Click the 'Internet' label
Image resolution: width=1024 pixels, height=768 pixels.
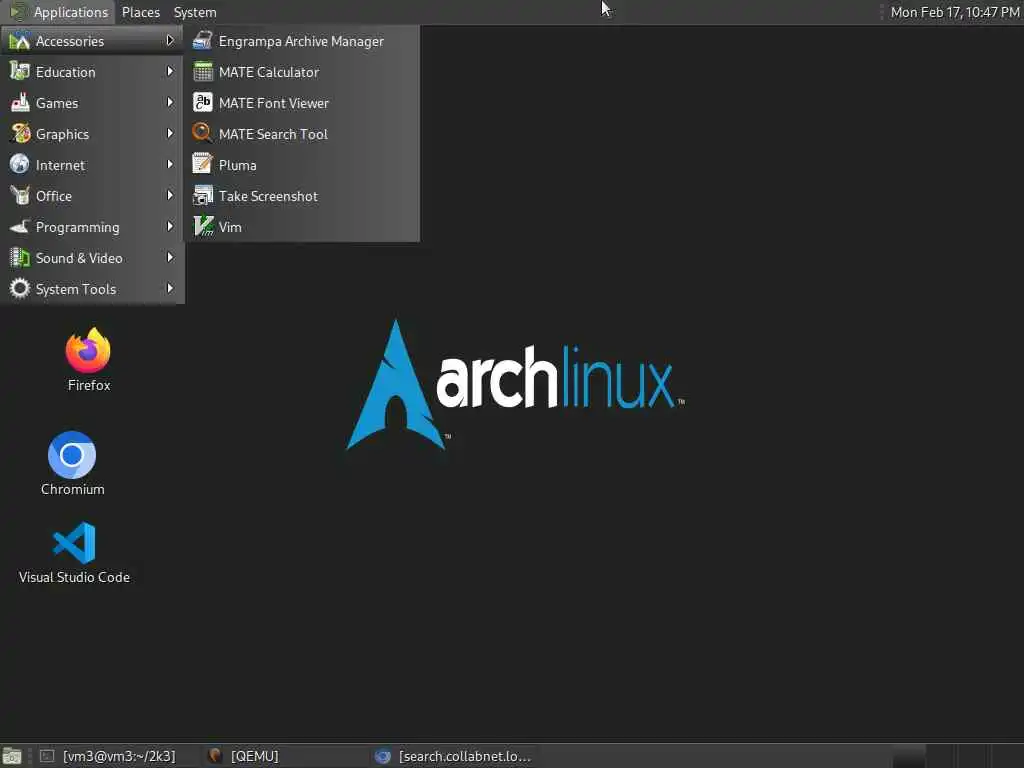60,165
